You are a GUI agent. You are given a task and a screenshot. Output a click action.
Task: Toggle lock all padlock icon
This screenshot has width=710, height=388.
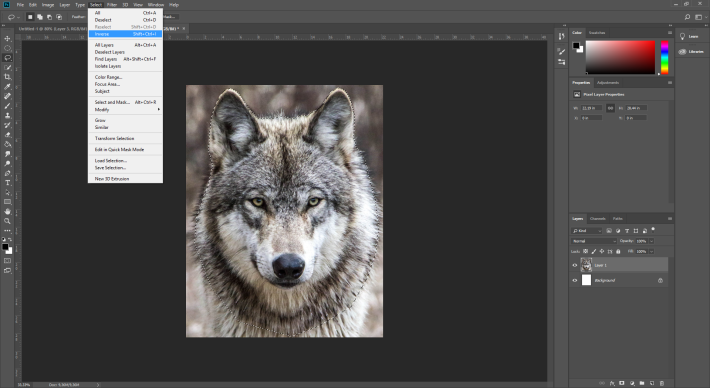[618, 251]
